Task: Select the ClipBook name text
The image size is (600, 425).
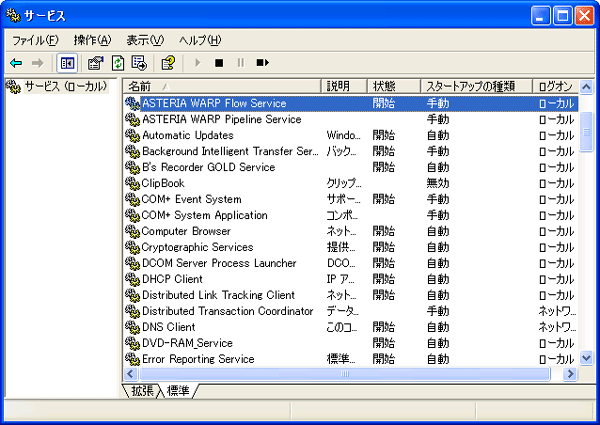Action: point(163,183)
